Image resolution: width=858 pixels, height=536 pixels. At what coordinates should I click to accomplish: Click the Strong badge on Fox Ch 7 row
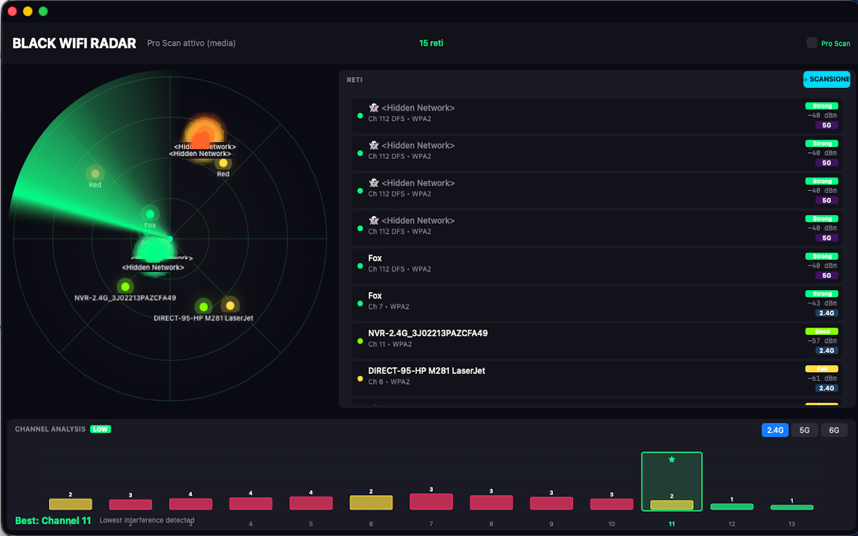pos(821,294)
